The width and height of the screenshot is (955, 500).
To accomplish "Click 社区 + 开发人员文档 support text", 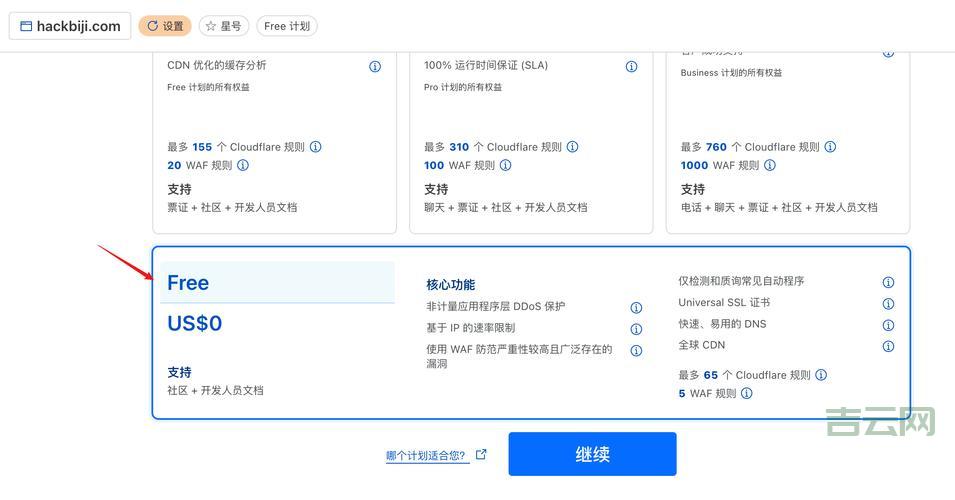I will [216, 390].
